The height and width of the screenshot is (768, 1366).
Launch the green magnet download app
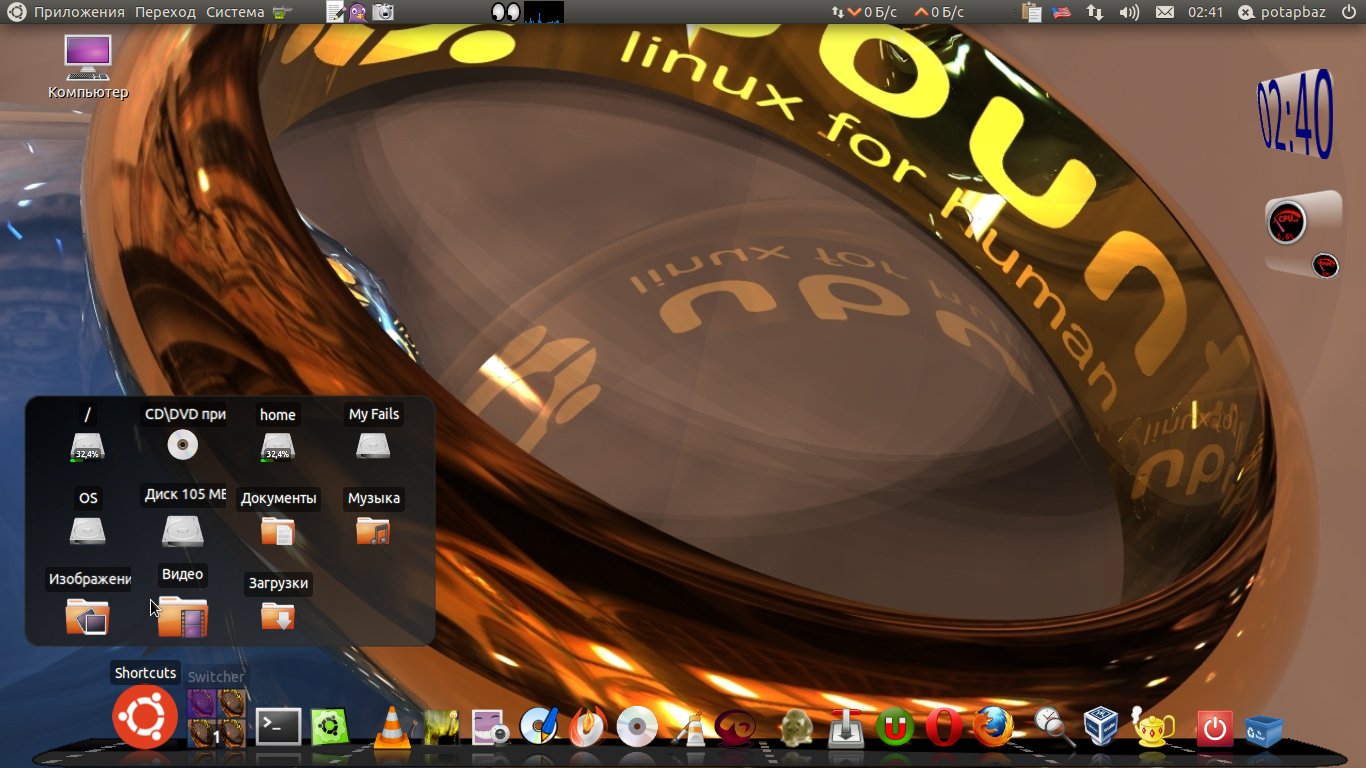pyautogui.click(x=895, y=728)
